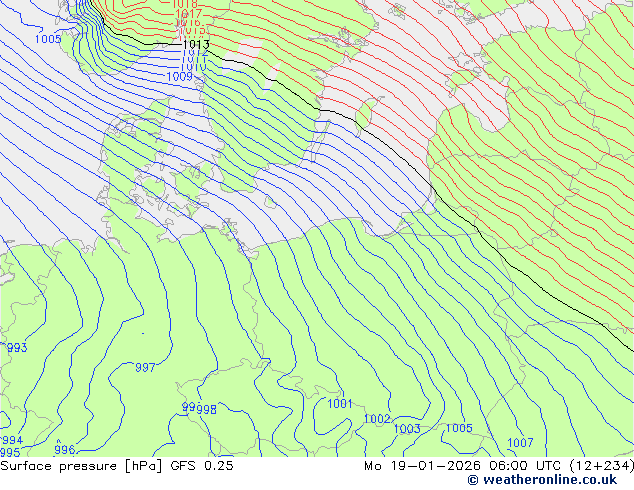Click the blue 1002 isobar label
634x490 pixels.
pos(377,419)
